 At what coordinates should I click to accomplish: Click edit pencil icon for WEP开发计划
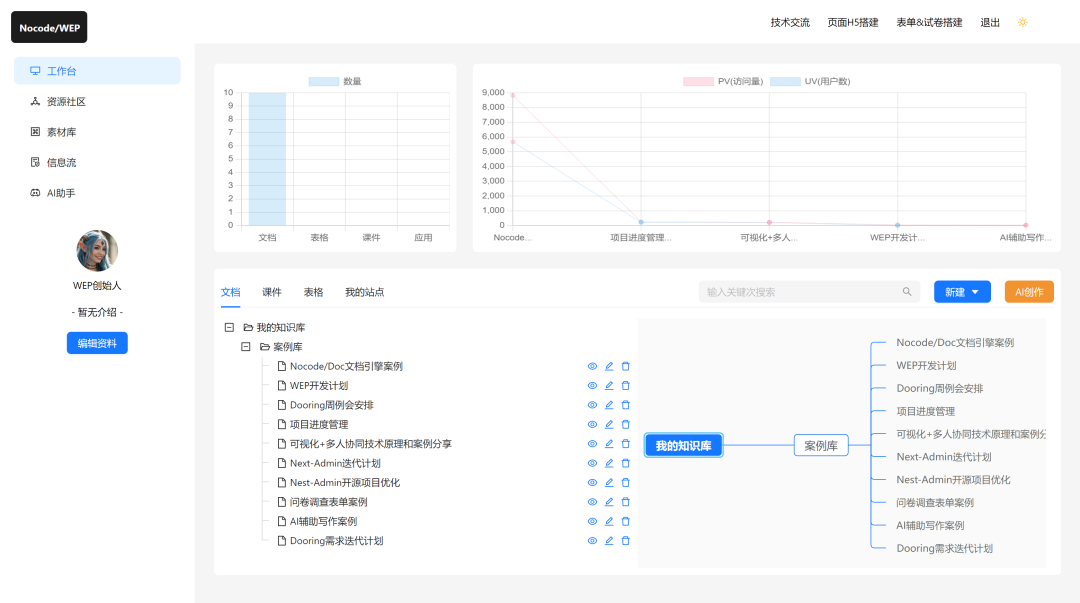coord(609,386)
